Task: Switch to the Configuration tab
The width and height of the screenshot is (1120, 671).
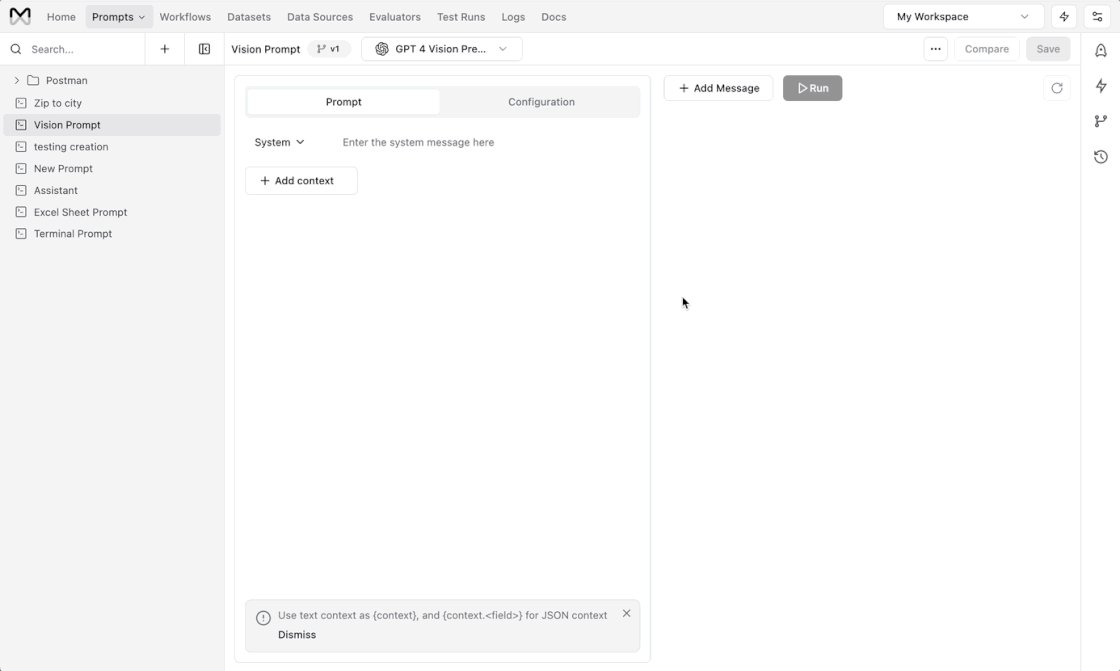Action: point(541,101)
